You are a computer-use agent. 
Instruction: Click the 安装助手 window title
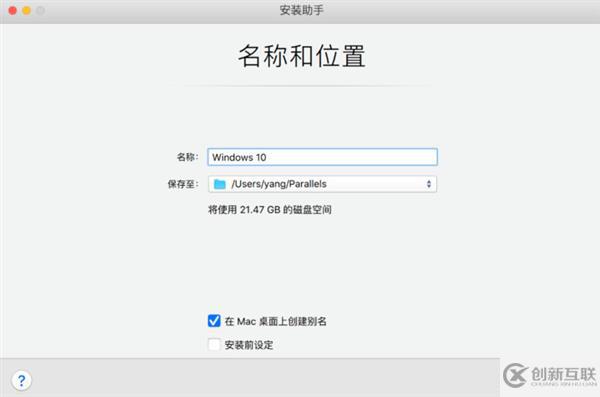tap(302, 10)
